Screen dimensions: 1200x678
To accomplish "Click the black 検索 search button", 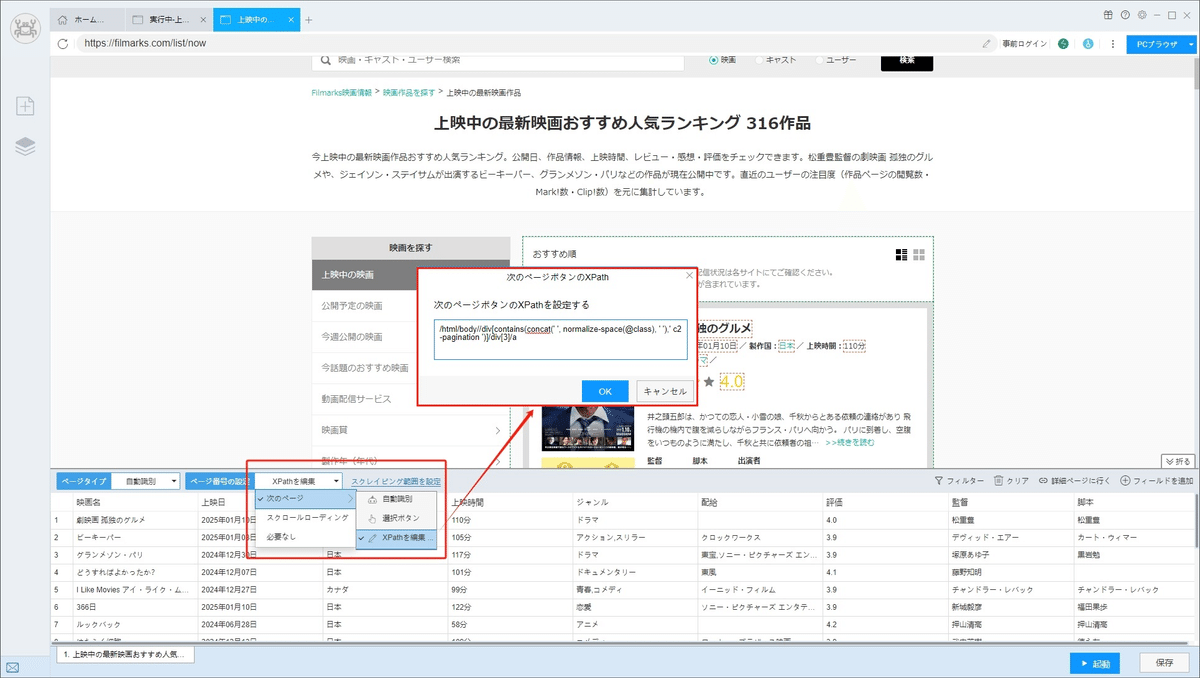I will coord(907,60).
